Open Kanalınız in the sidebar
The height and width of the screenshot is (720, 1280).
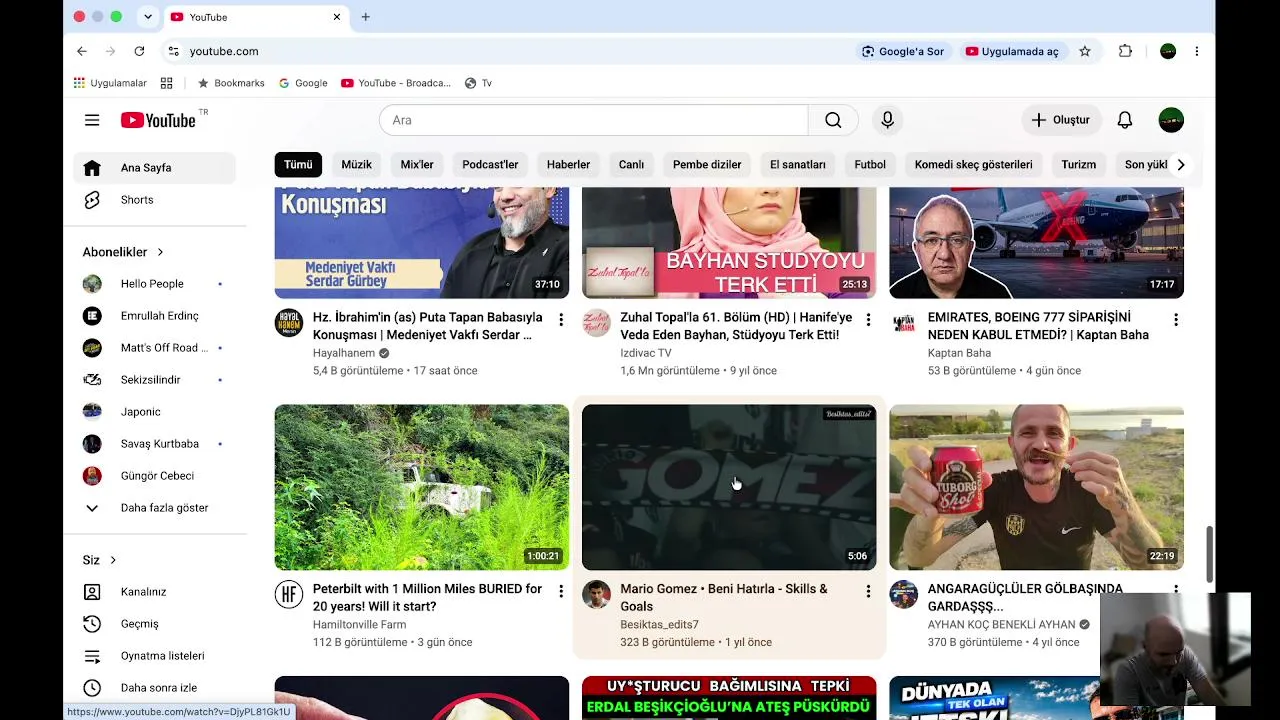tap(154, 592)
